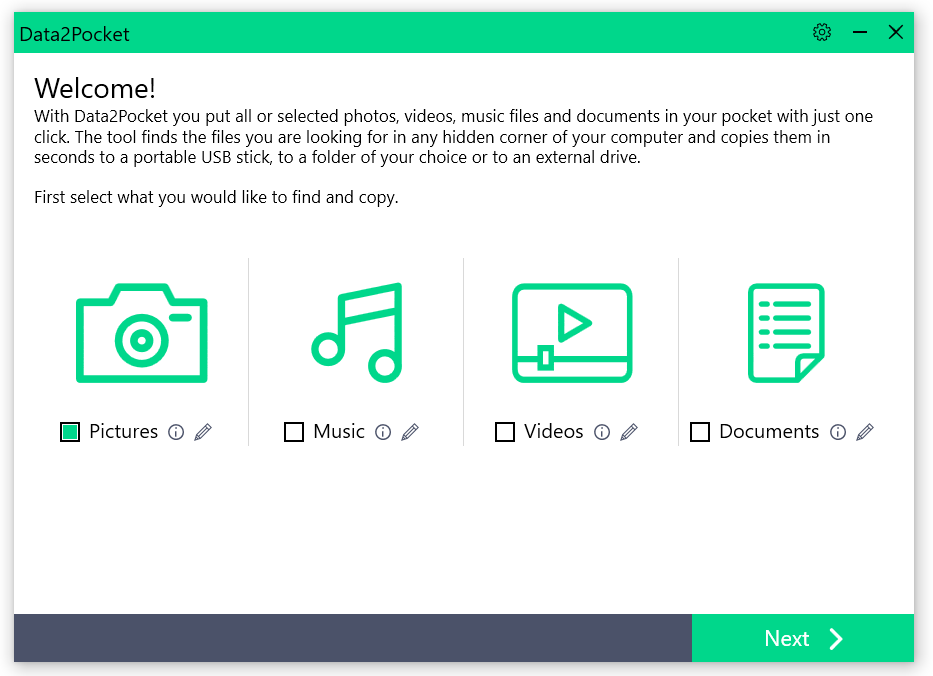Click the info icon next to Videos
Image resolution: width=933 pixels, height=676 pixels.
[x=602, y=432]
